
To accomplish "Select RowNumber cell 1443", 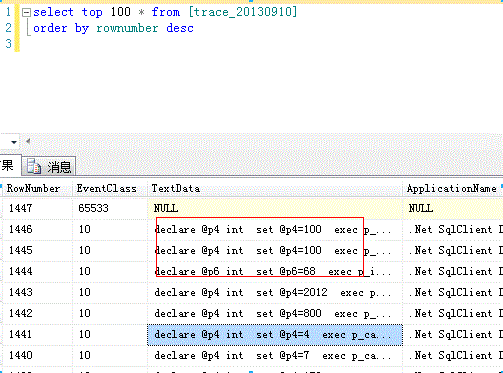I will click(37, 293).
